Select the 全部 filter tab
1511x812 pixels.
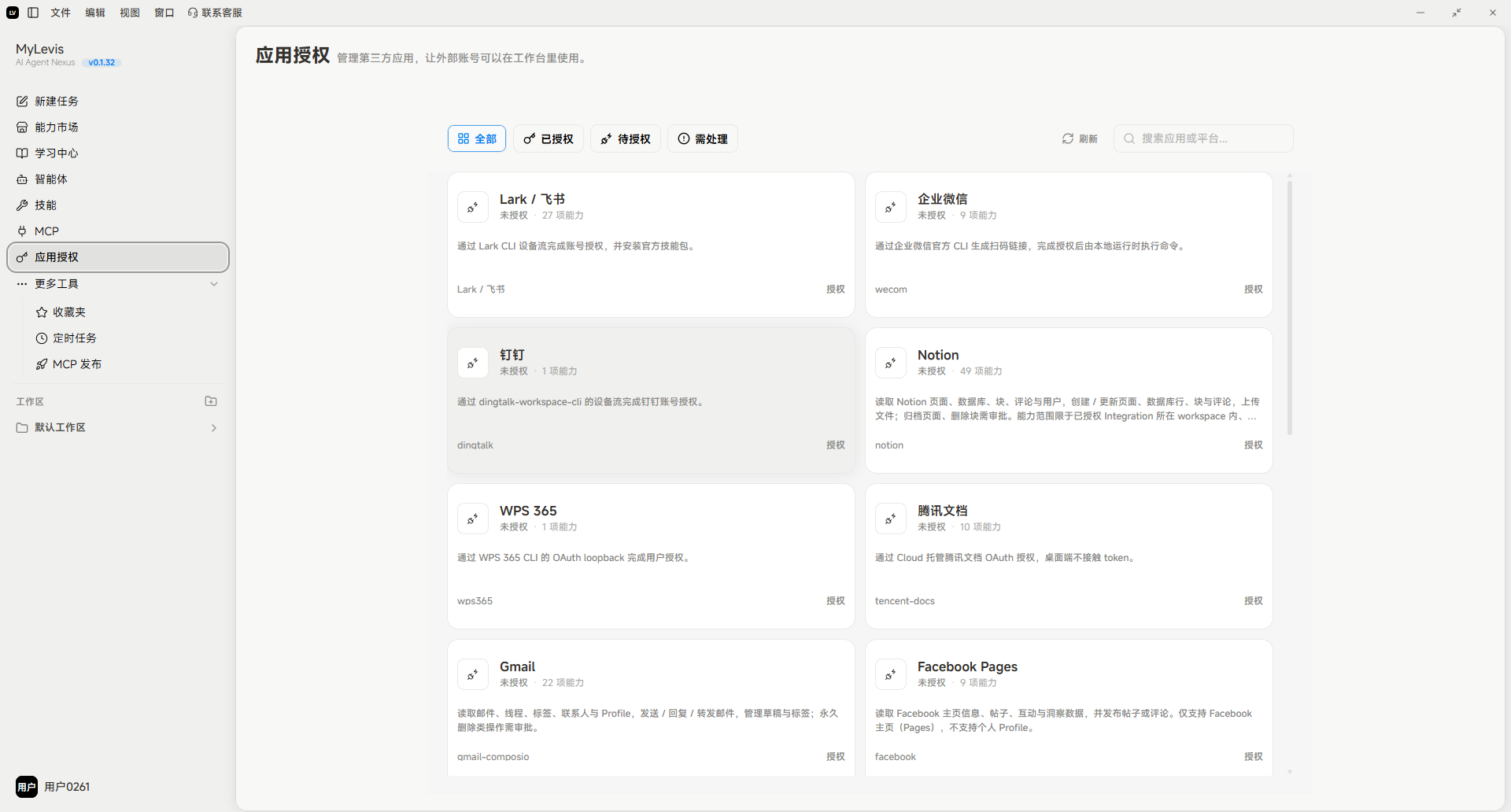(x=477, y=138)
